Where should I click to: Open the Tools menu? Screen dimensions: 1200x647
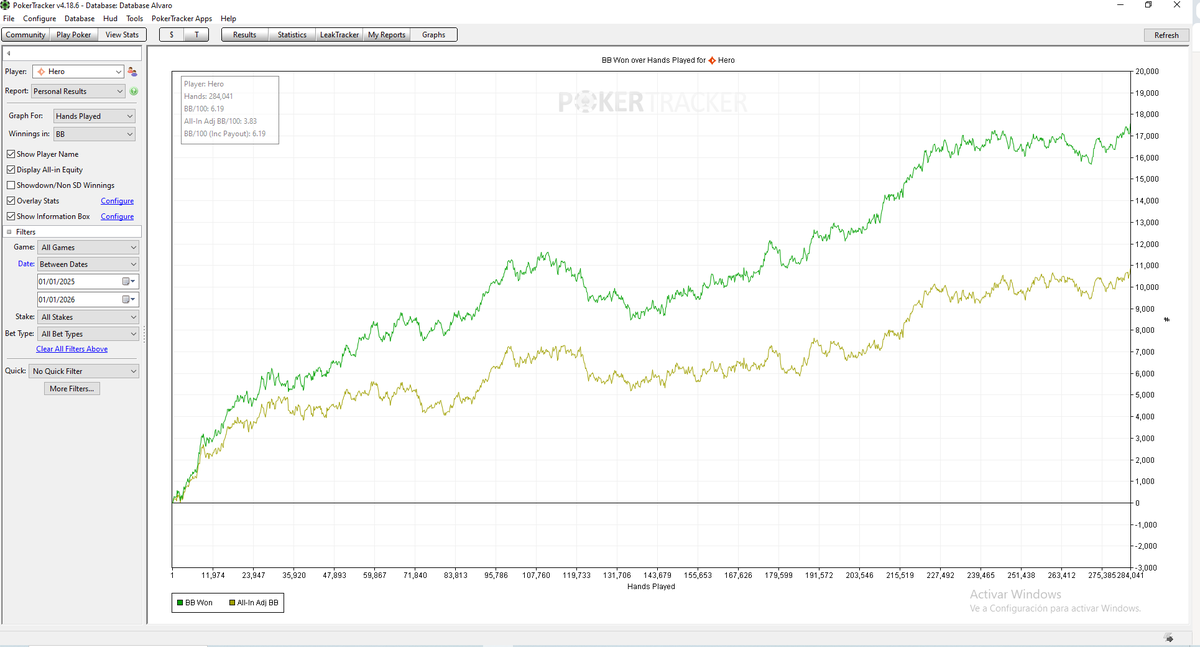click(134, 18)
